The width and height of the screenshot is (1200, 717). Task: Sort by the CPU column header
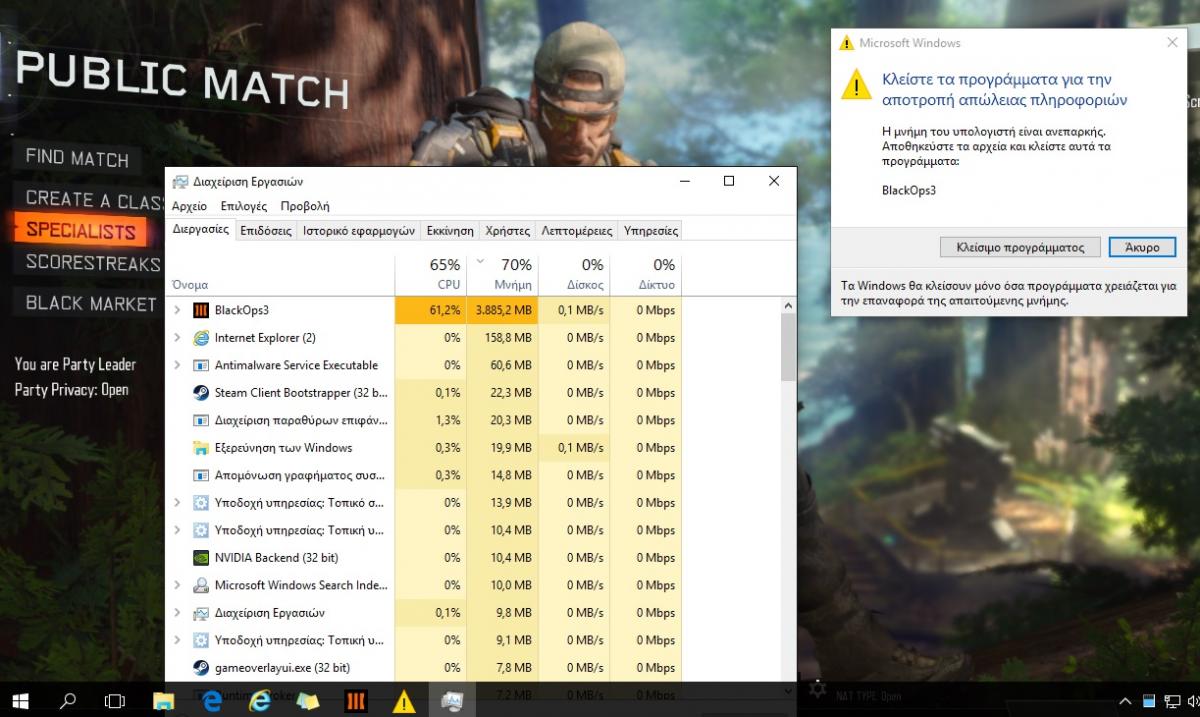[x=430, y=274]
